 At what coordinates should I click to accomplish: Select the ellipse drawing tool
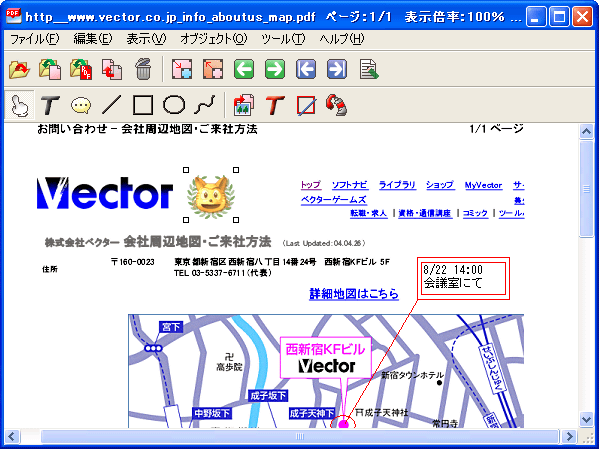tap(174, 105)
